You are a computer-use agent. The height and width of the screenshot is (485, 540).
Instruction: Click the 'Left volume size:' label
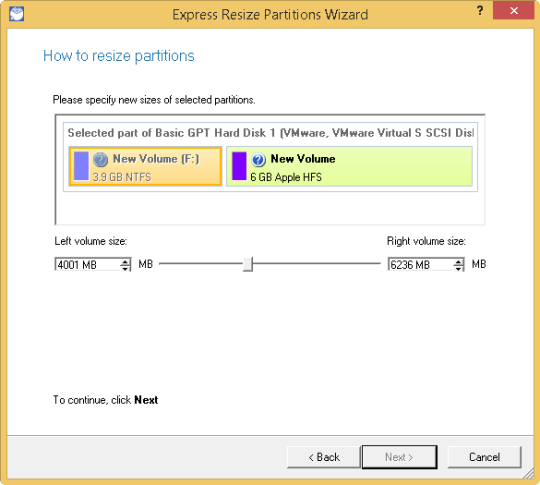coord(91,241)
